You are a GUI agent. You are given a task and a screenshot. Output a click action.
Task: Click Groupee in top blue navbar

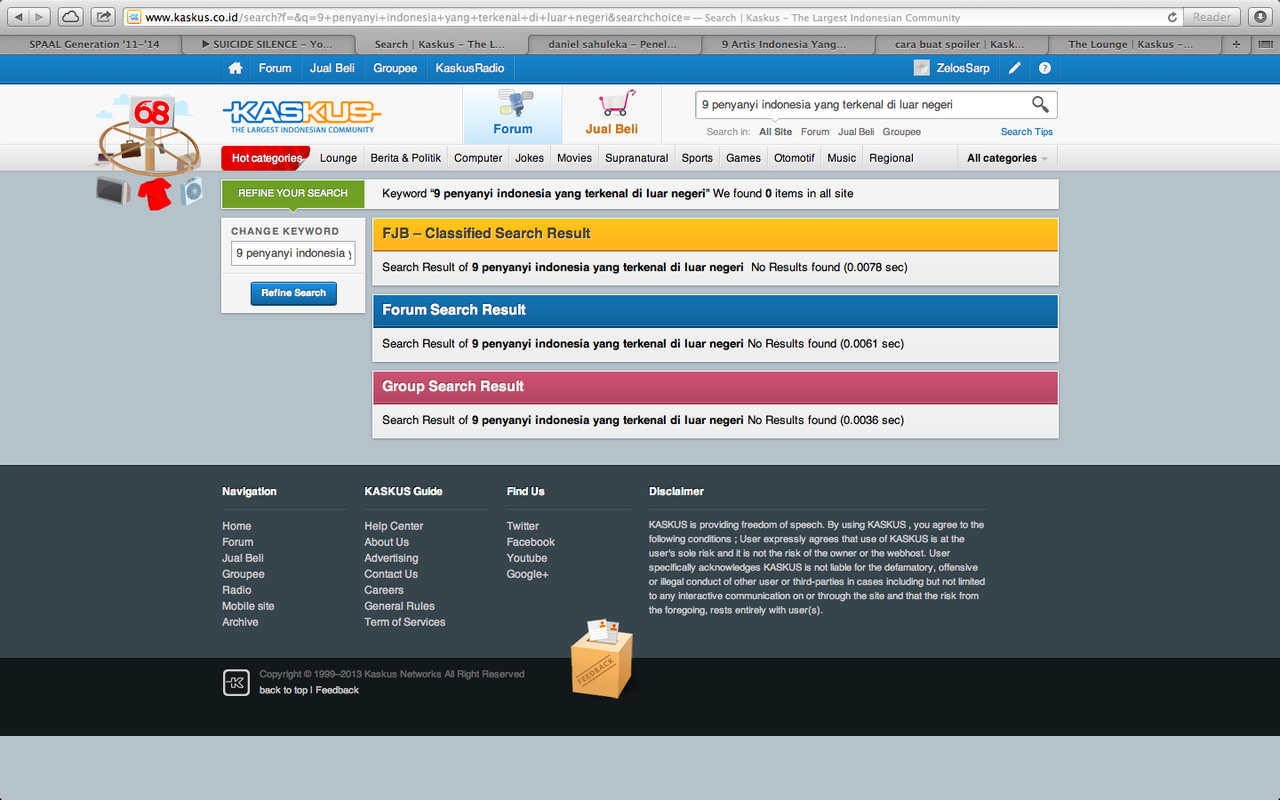point(395,68)
